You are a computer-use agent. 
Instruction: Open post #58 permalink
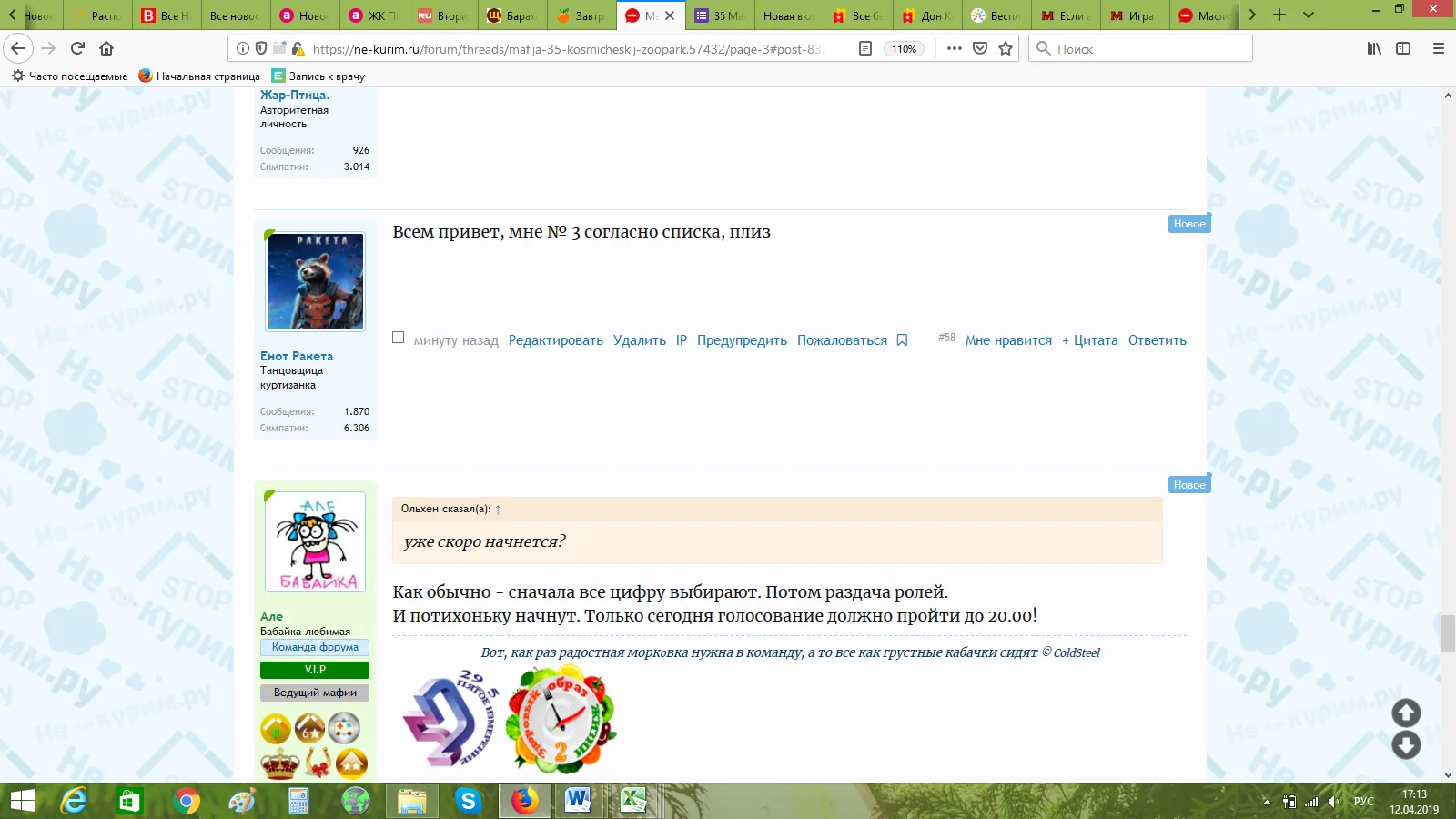point(946,338)
